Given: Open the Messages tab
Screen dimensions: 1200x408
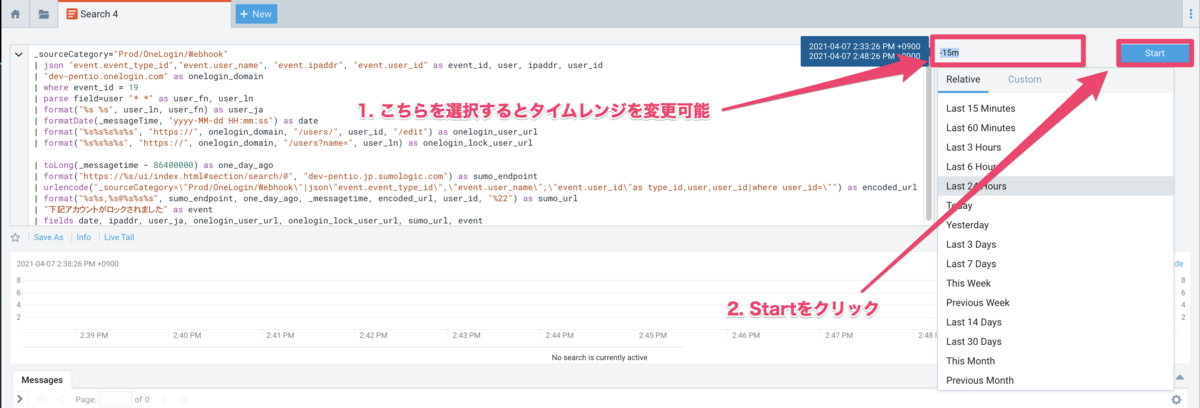Looking at the screenshot, I should (43, 380).
